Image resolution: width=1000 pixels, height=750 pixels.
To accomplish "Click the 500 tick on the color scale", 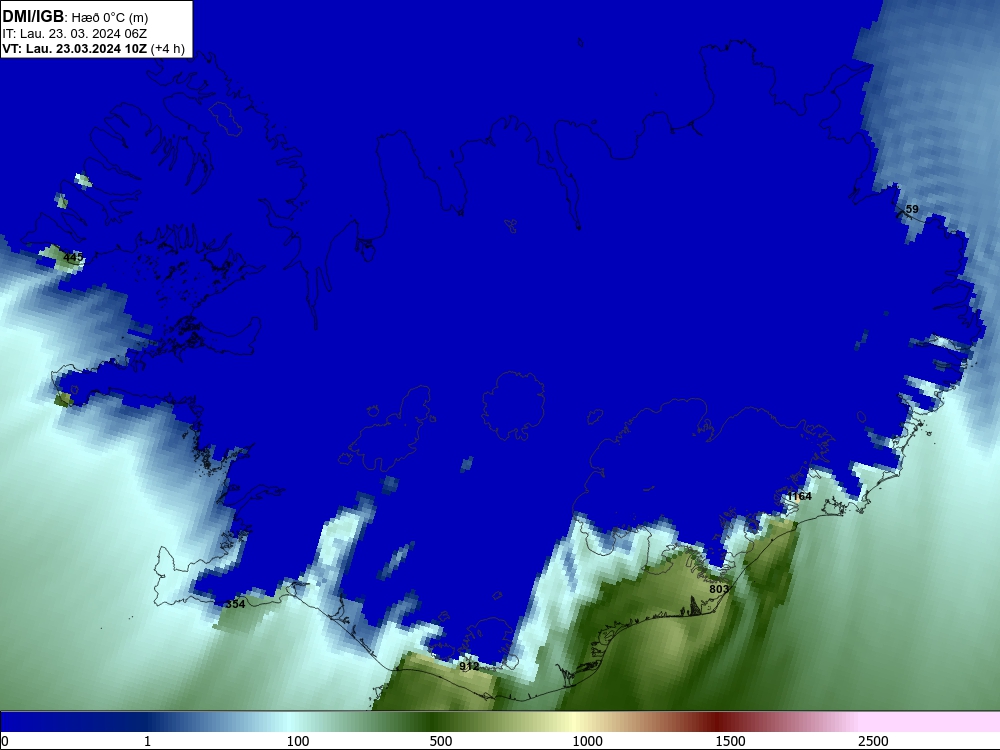I will 441,740.
